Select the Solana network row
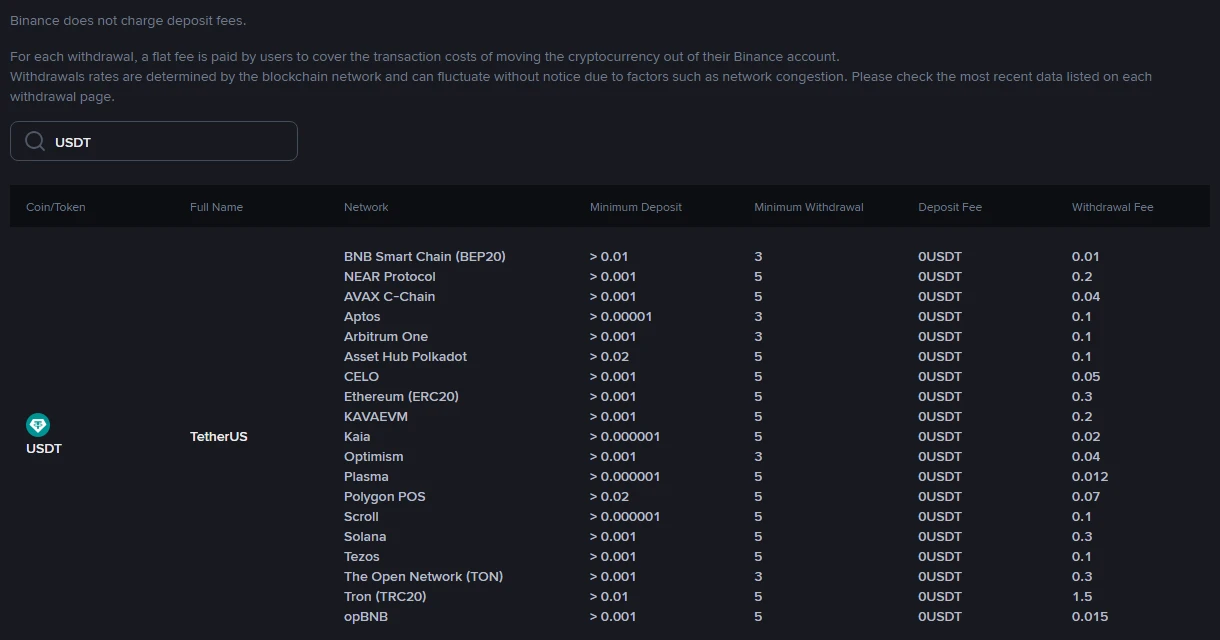The height and width of the screenshot is (640, 1220). (365, 536)
